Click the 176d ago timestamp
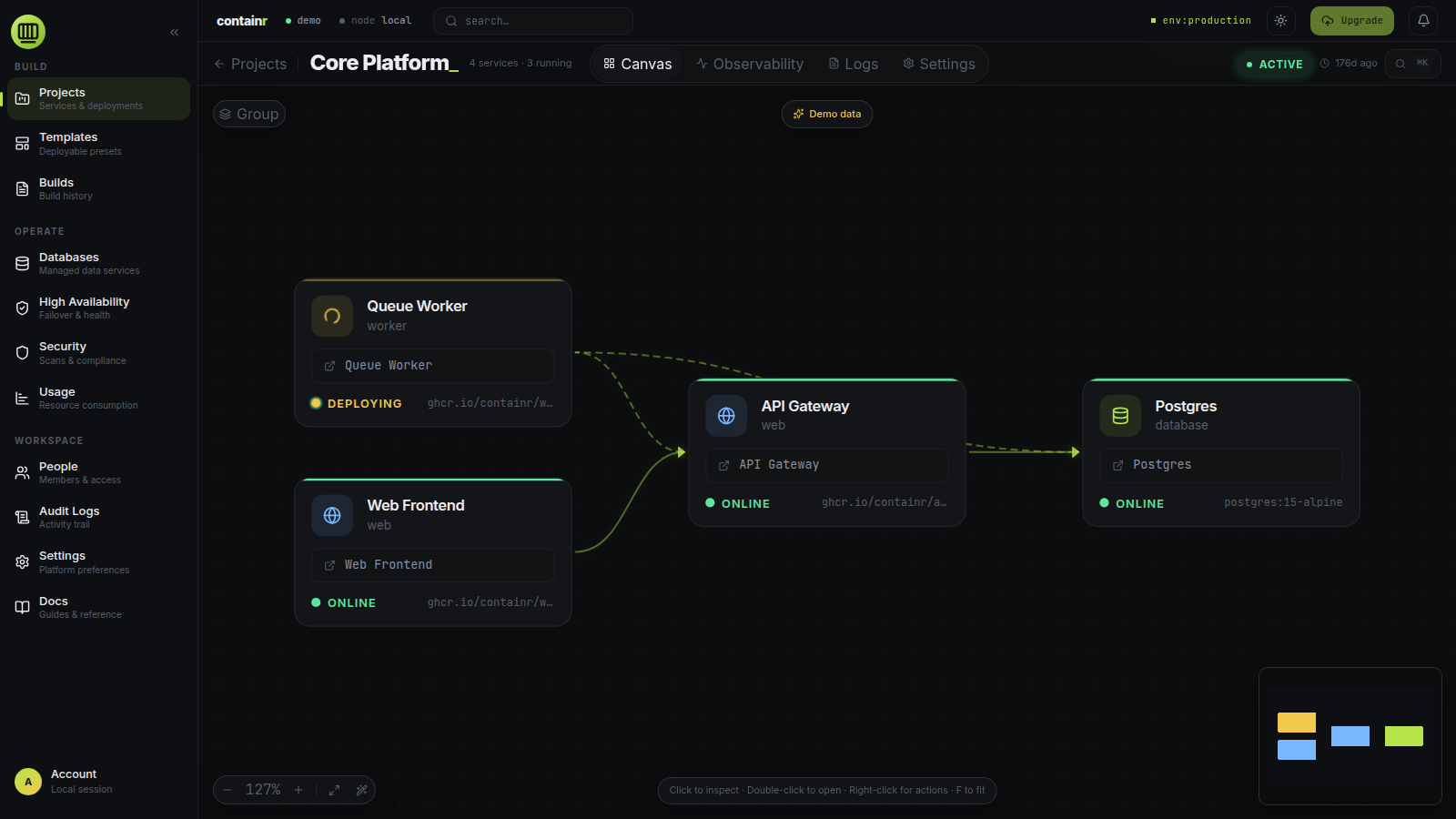The width and height of the screenshot is (1456, 819). point(1349,64)
